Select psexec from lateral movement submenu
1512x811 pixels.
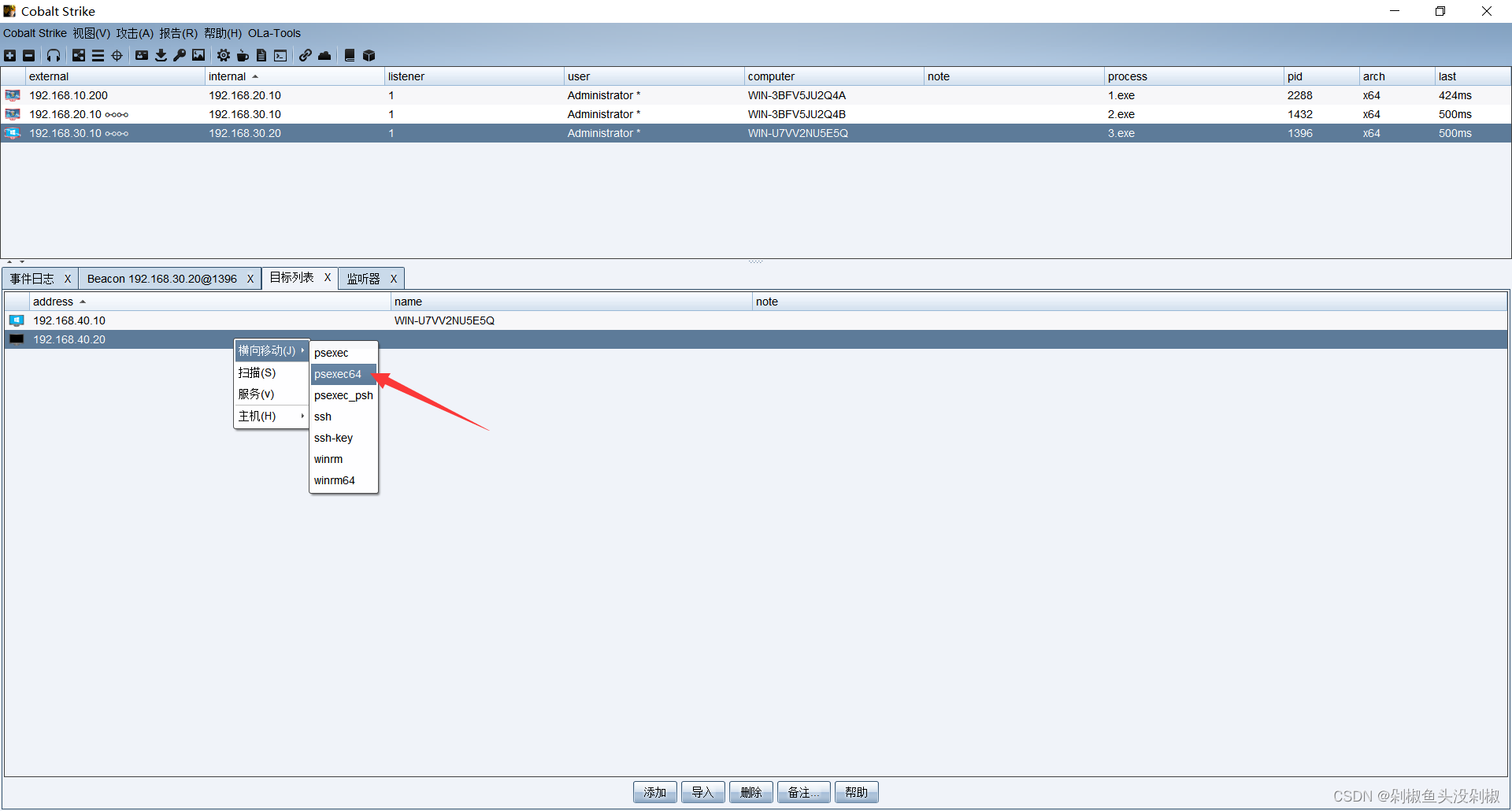pos(344,353)
